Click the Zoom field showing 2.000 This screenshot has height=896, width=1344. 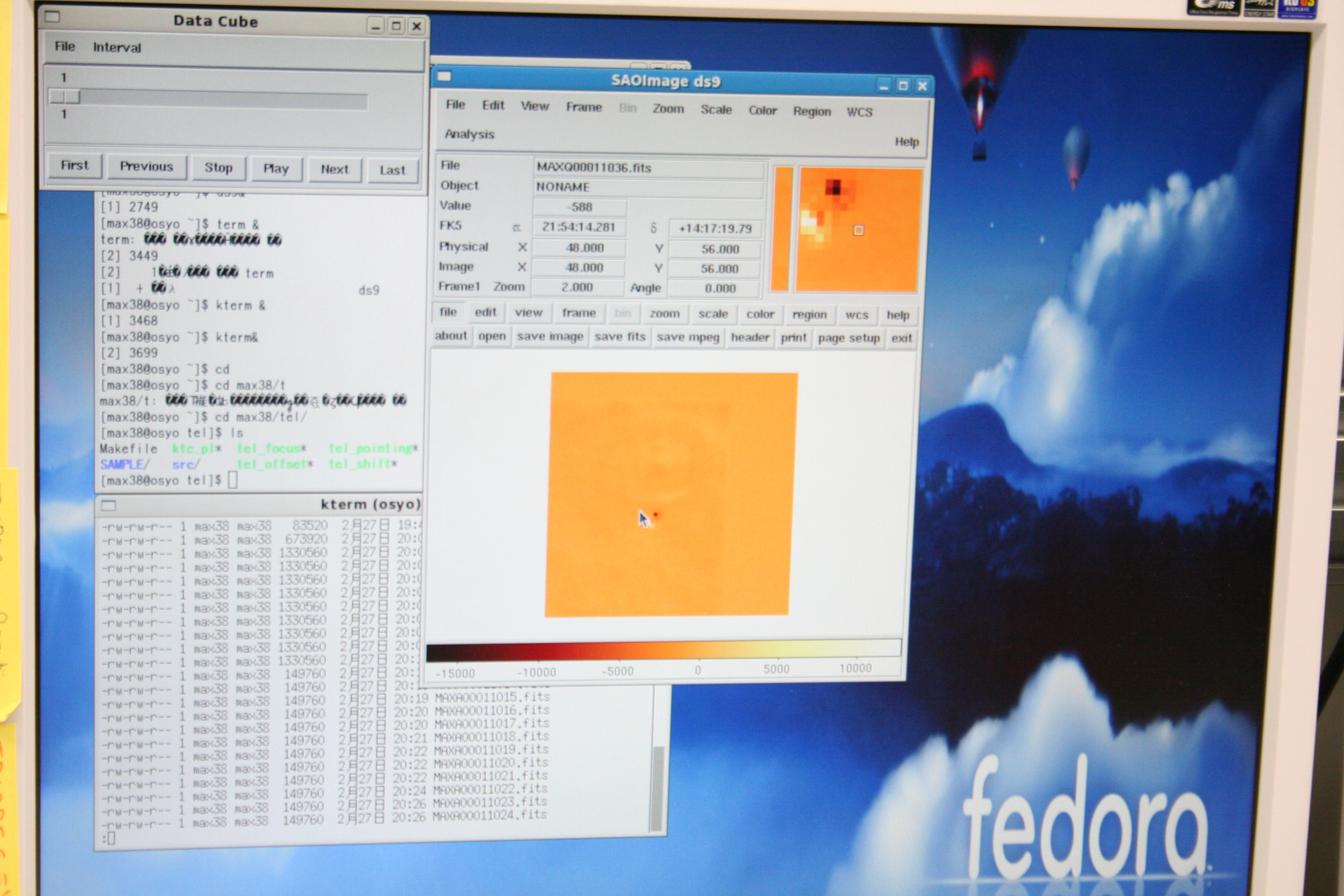[x=578, y=287]
